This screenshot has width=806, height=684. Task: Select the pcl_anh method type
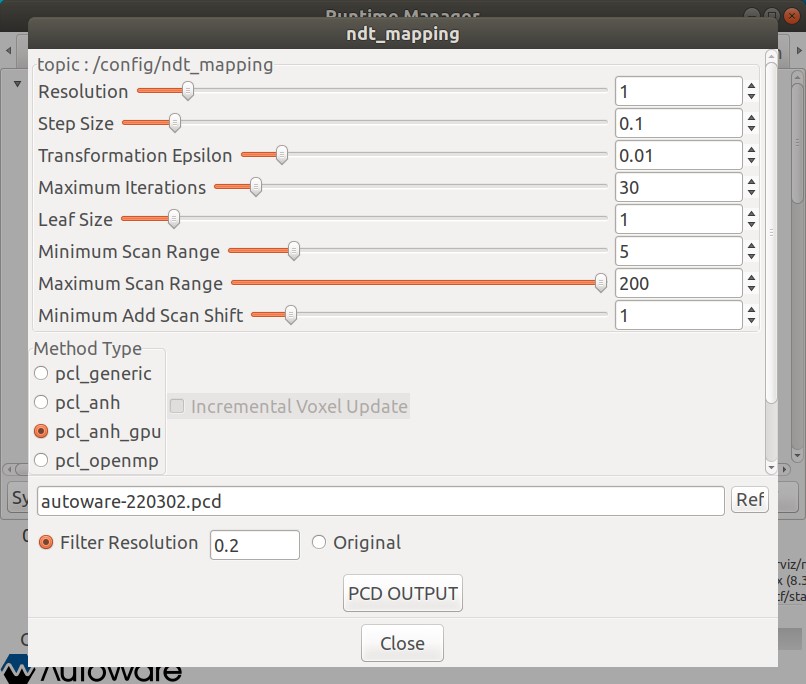pos(41,402)
